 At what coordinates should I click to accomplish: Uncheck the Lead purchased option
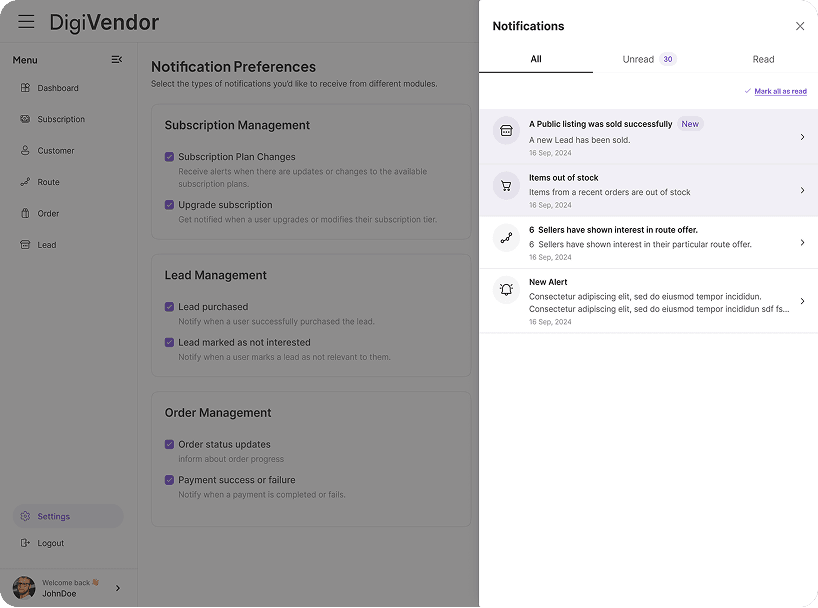coord(170,307)
